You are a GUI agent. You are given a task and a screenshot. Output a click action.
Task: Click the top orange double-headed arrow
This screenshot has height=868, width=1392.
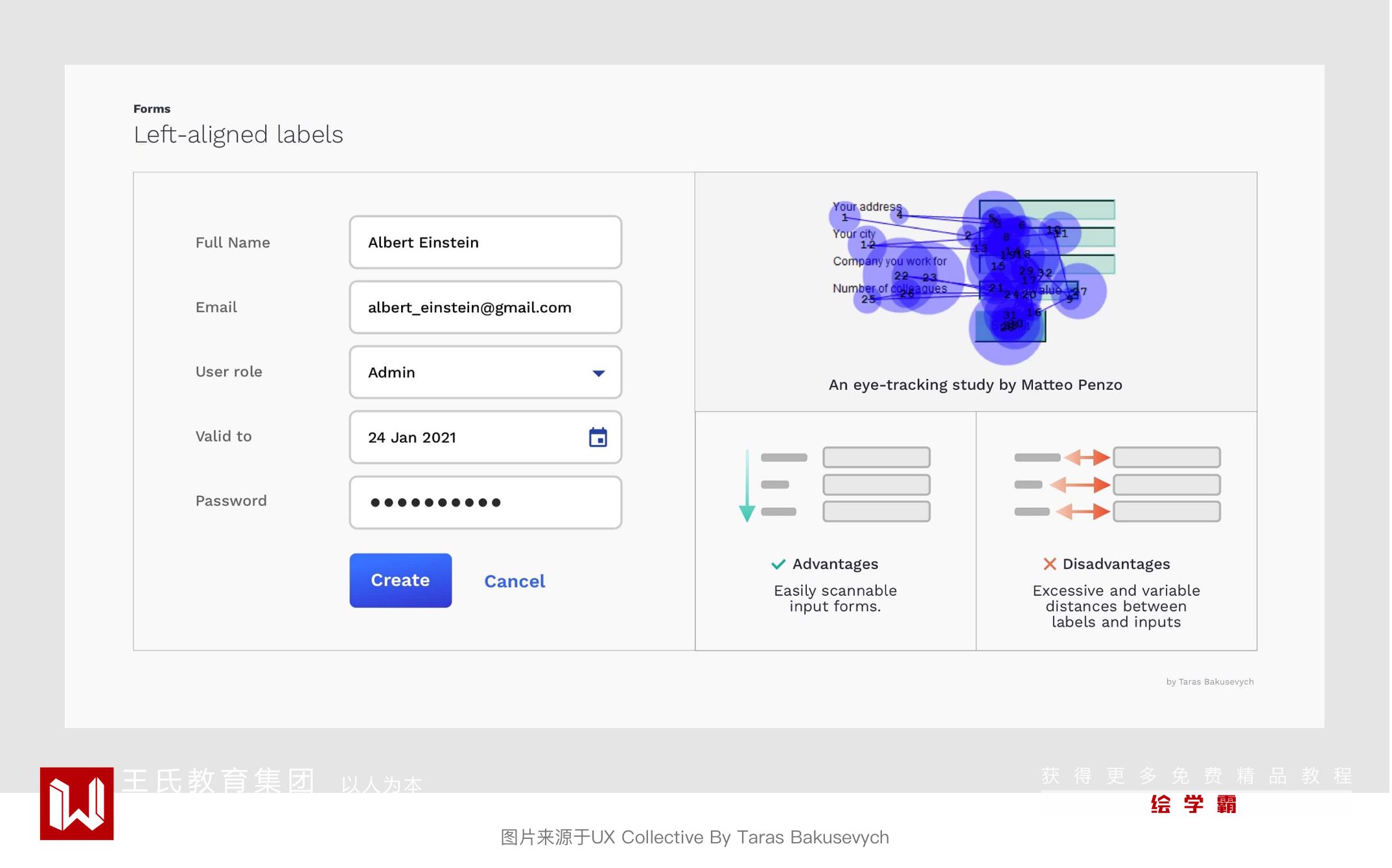1089,458
